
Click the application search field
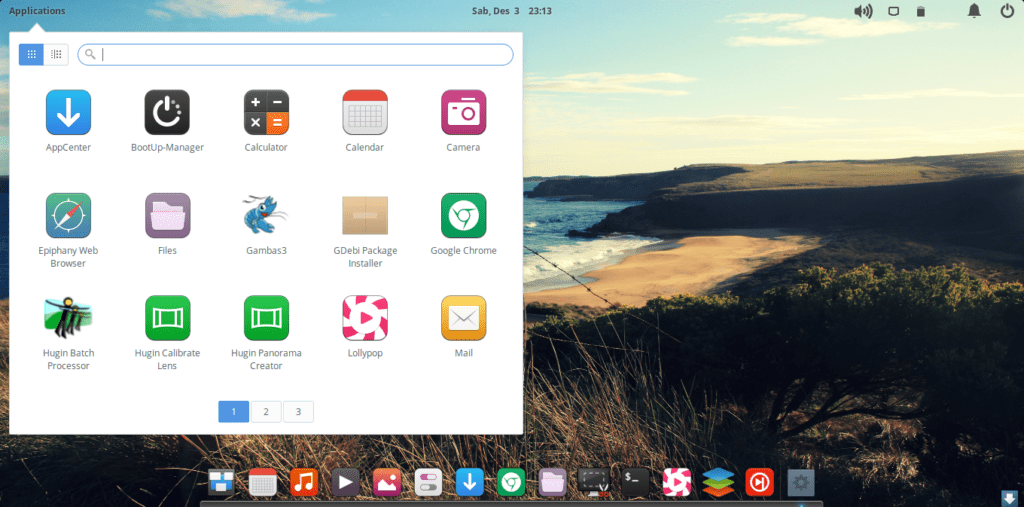(x=300, y=54)
